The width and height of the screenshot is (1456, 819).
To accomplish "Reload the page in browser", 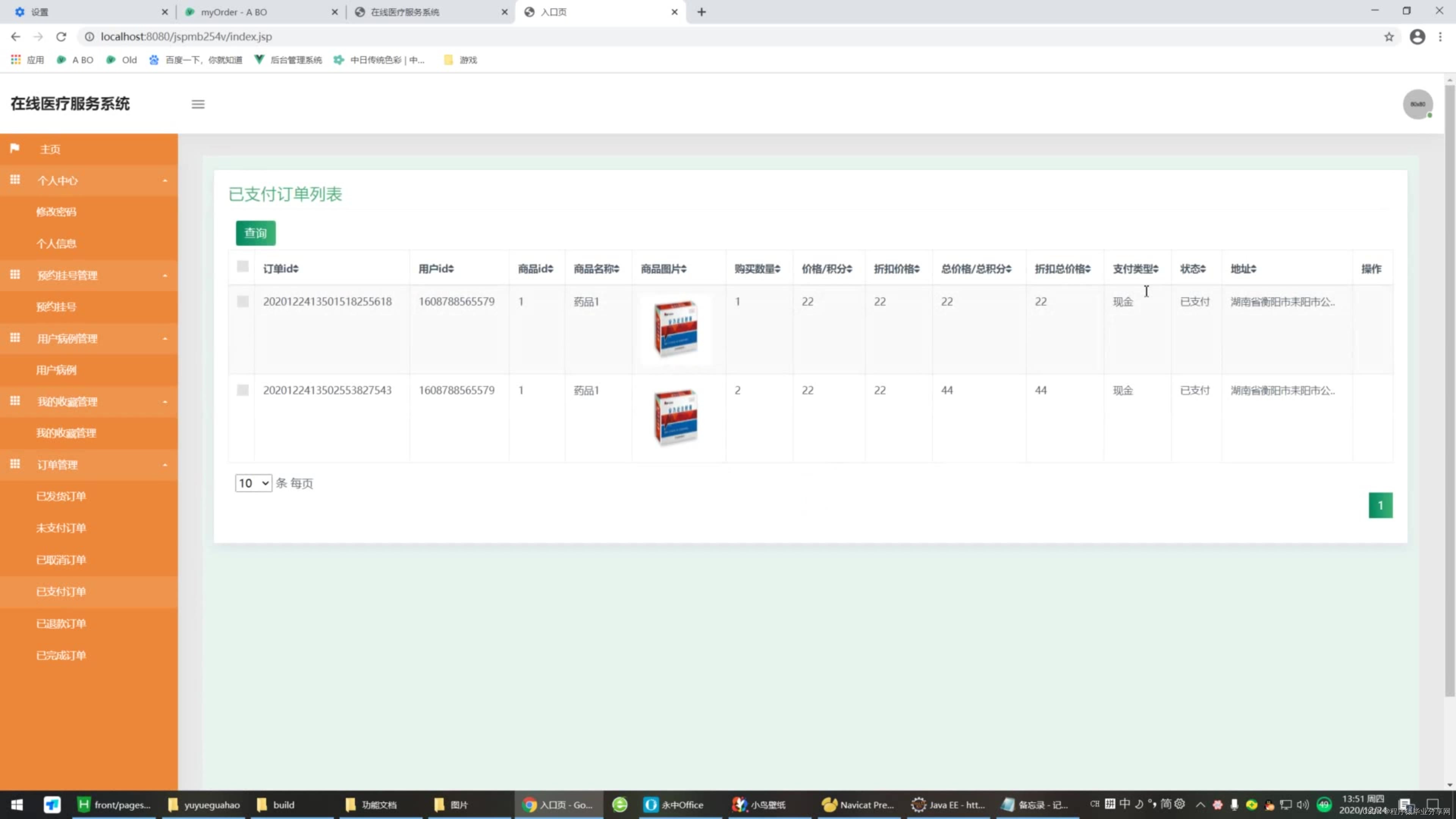I will (61, 37).
